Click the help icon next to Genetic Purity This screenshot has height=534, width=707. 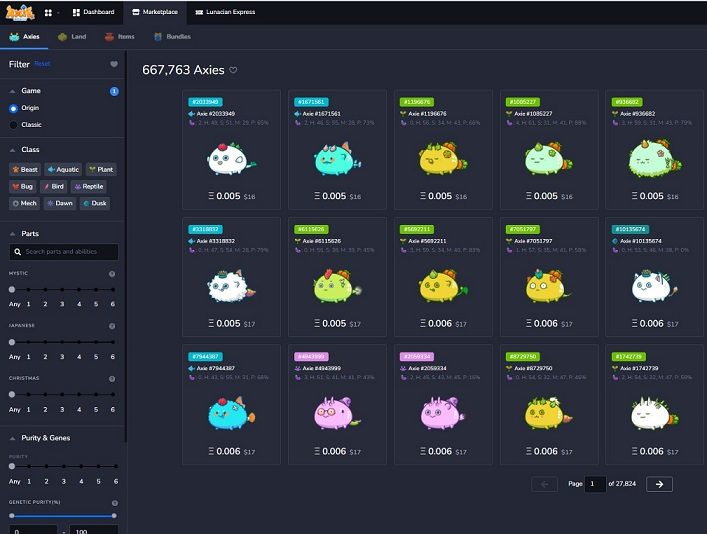115,503
